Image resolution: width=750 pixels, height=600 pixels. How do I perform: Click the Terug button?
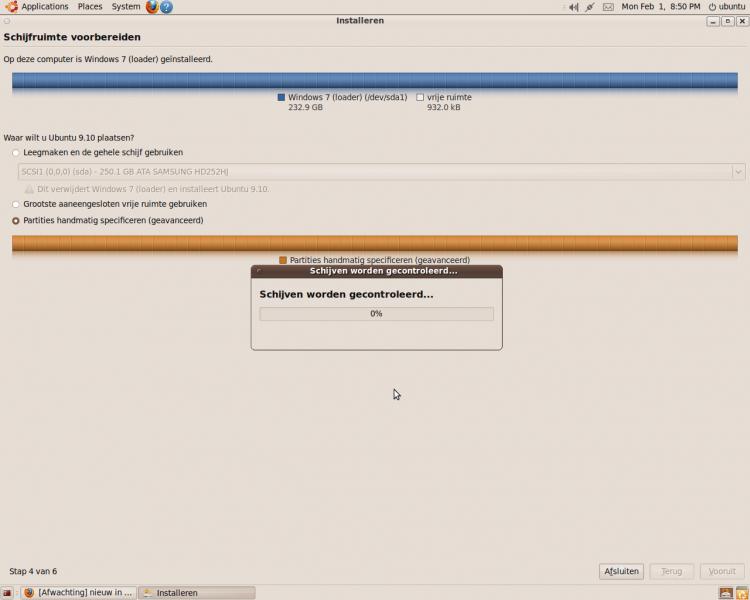point(672,571)
